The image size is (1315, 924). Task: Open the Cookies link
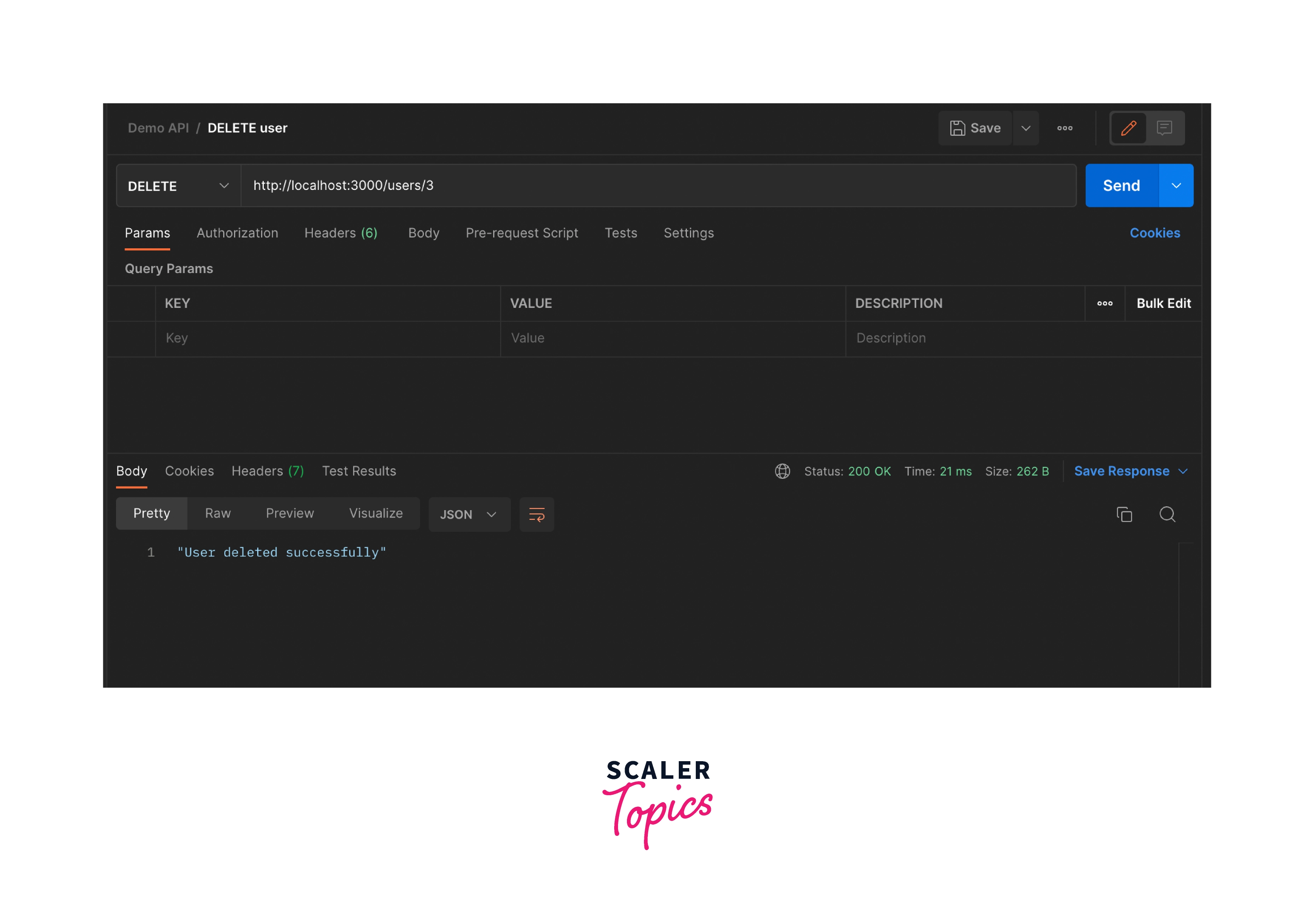click(1154, 232)
